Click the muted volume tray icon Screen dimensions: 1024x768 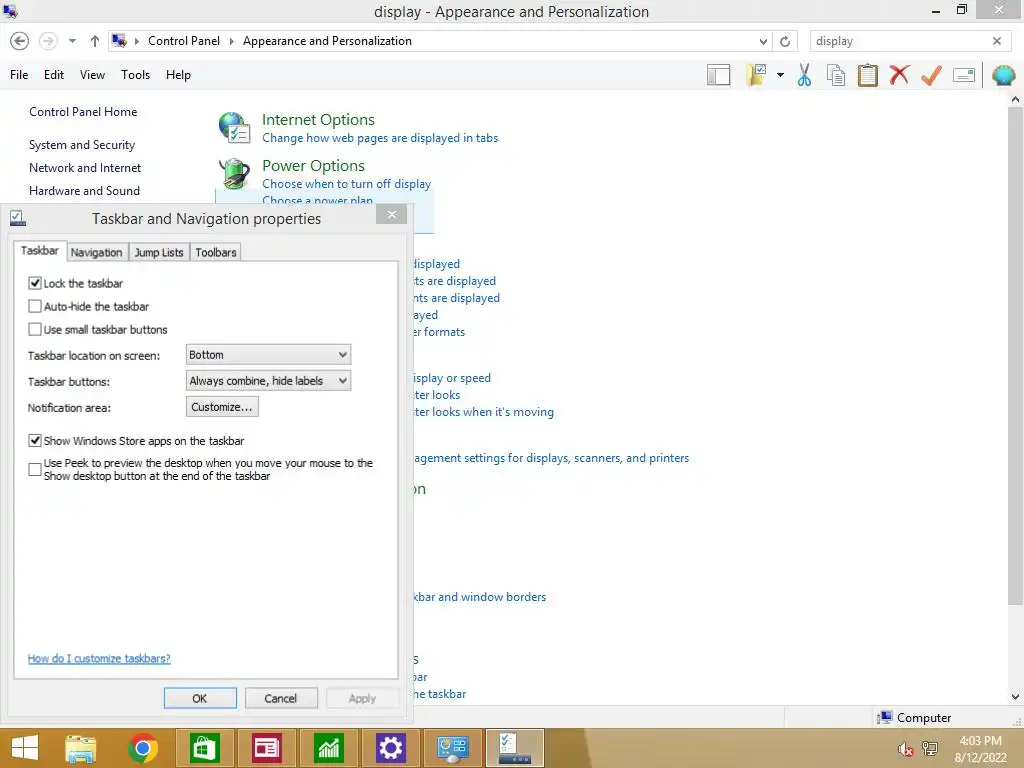(905, 749)
